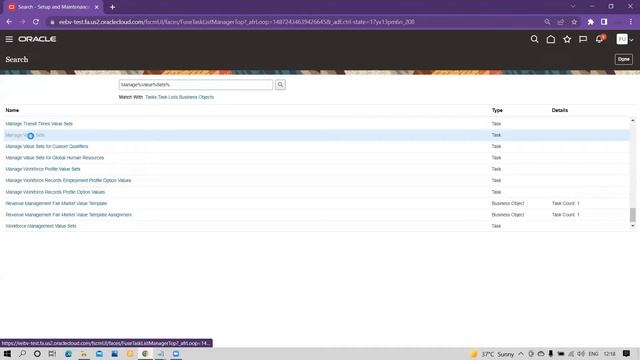Open notifications bell icon
Image resolution: width=640 pixels, height=360 pixels.
coord(600,39)
